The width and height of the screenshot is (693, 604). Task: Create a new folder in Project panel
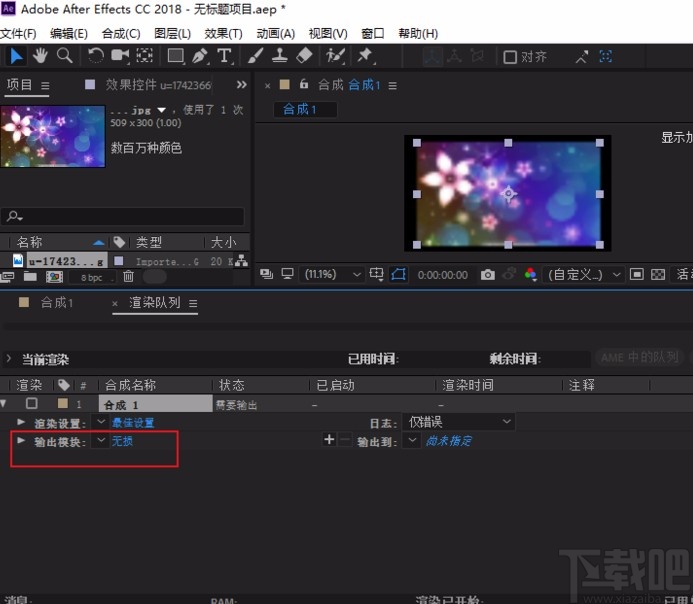(30, 277)
